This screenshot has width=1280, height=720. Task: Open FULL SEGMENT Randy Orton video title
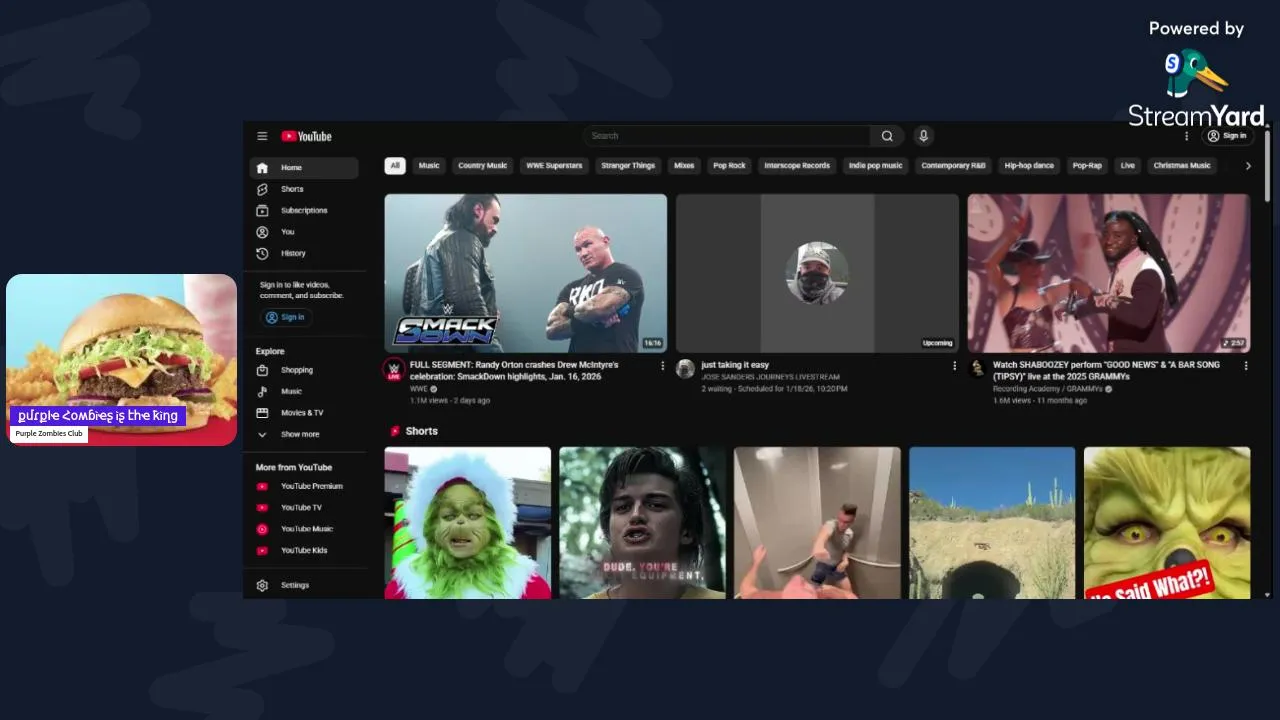(514, 371)
